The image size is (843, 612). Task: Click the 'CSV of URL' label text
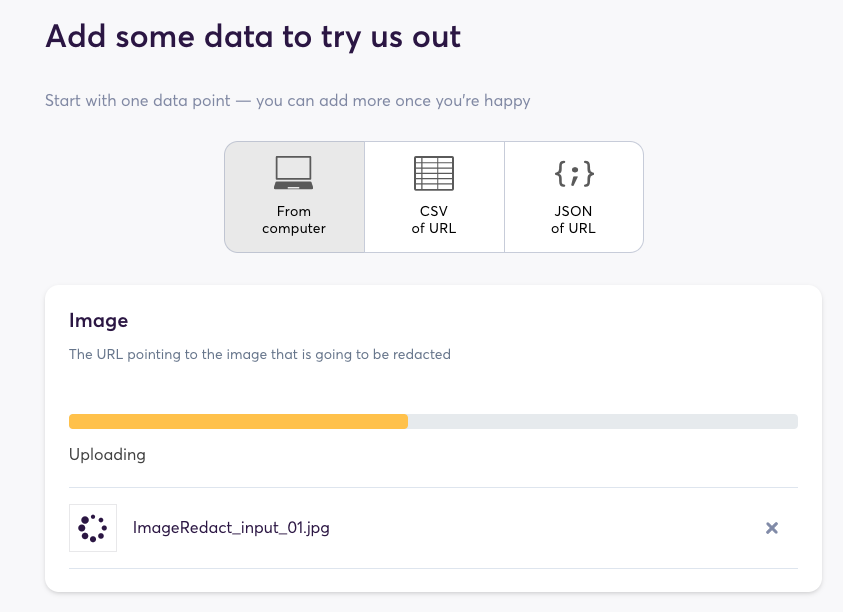[434, 219]
